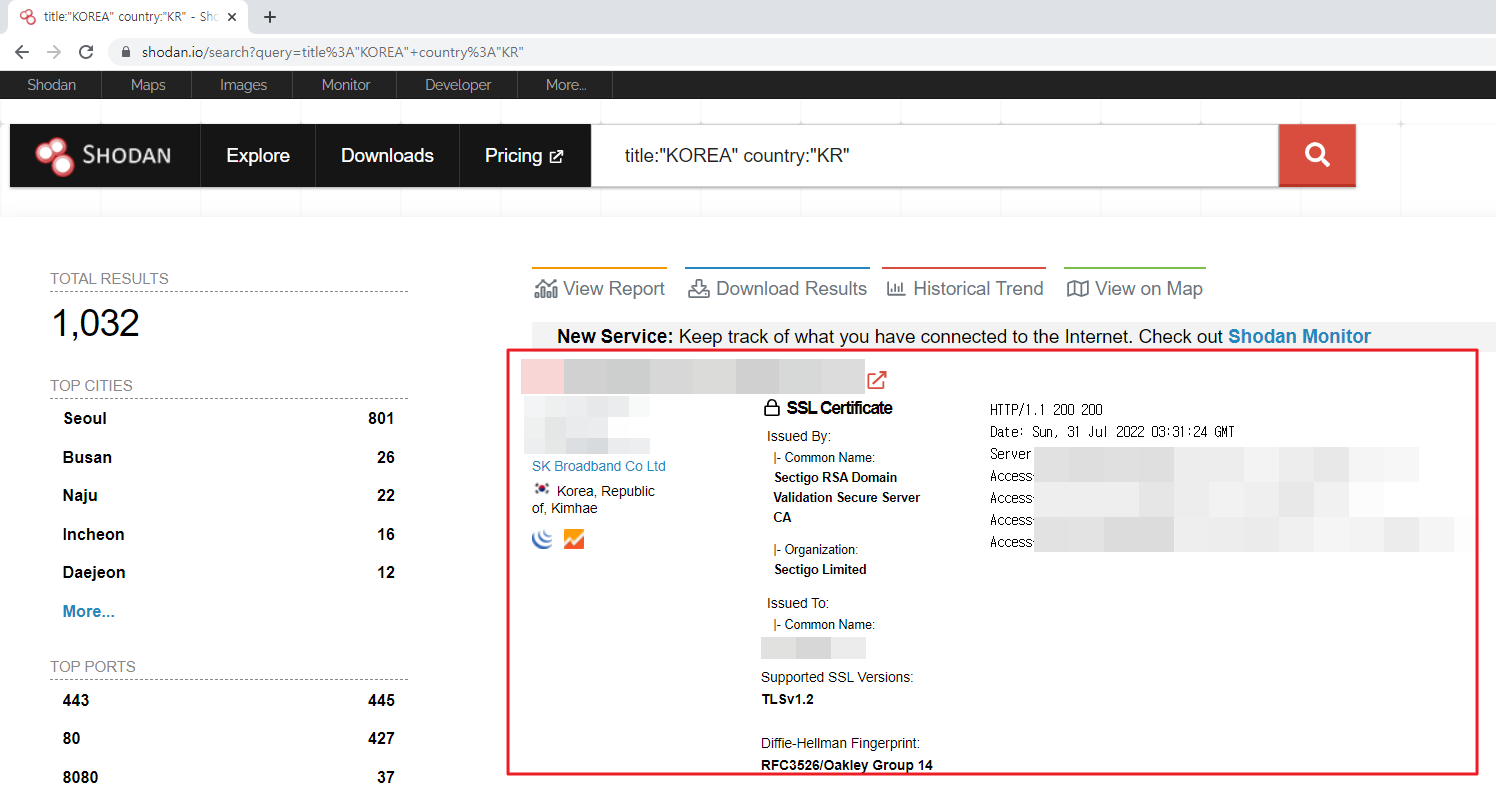The width and height of the screenshot is (1496, 789).
Task: Open View Report
Action: [x=600, y=288]
